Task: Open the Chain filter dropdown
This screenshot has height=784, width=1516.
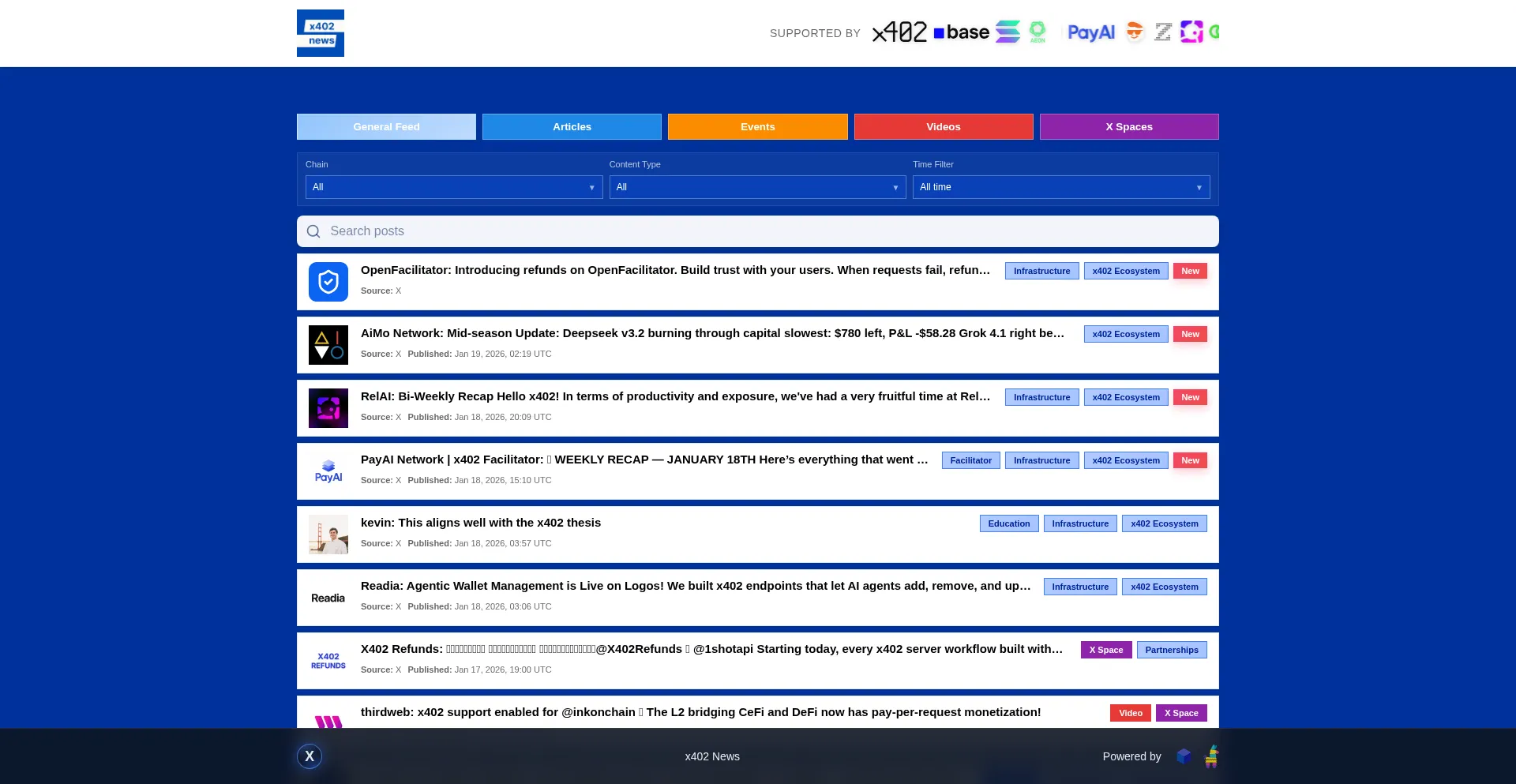Action: (x=453, y=187)
